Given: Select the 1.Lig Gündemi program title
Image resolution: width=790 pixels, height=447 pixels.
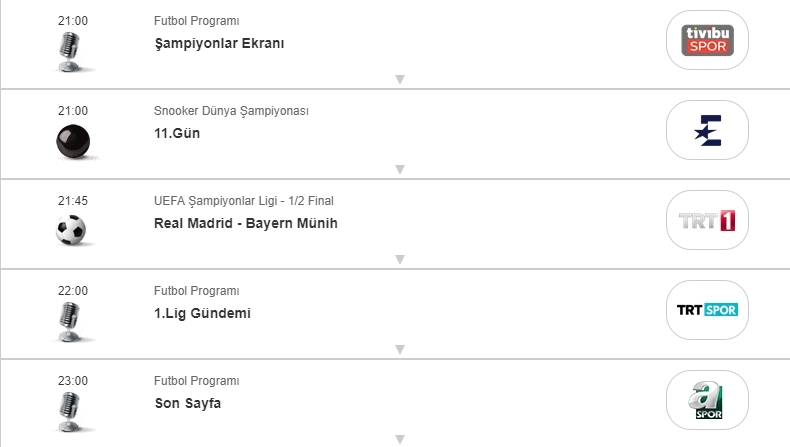Looking at the screenshot, I should click(202, 313).
